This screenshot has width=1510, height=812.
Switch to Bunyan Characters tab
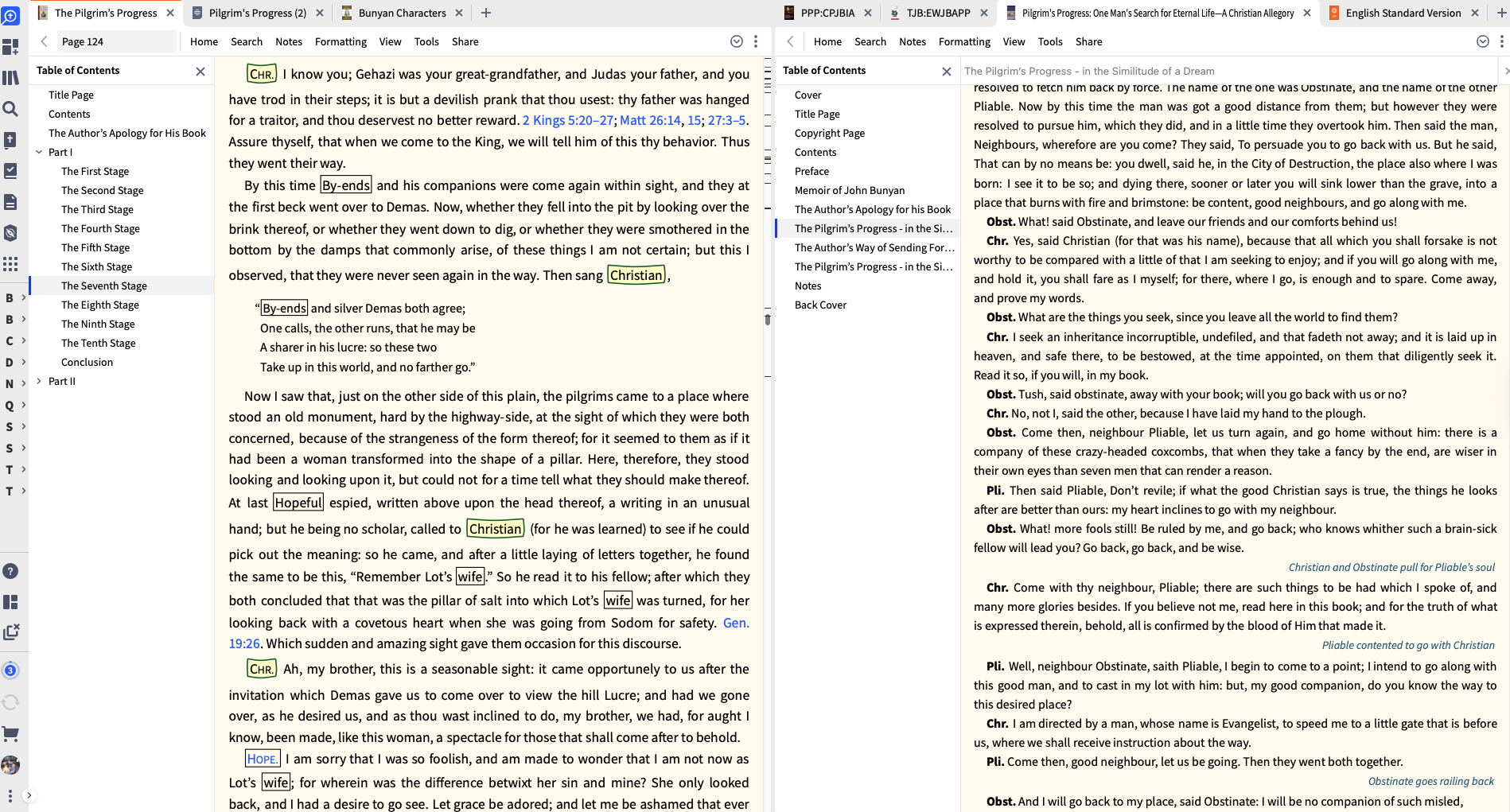[402, 13]
